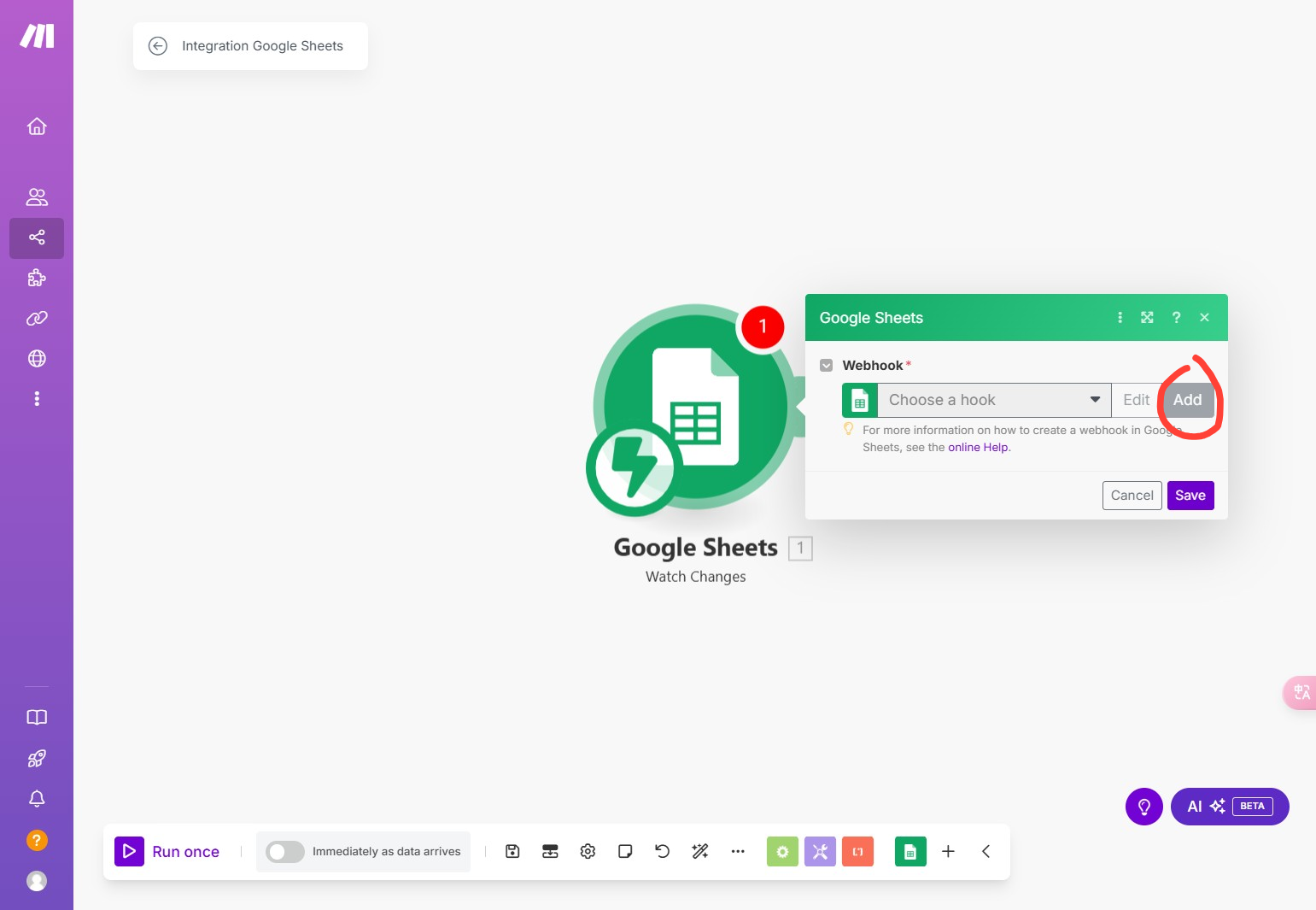Open Scenario settings gear icon

588,851
